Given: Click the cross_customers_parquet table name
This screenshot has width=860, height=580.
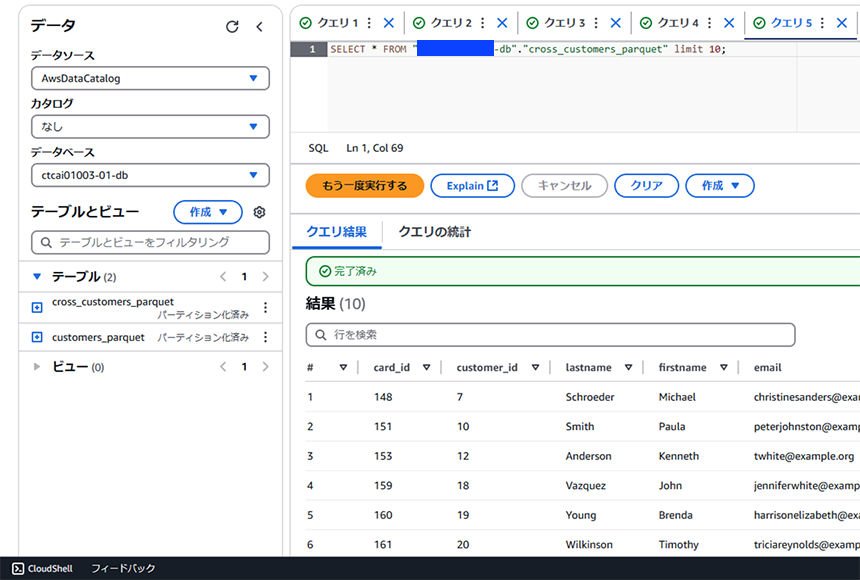Looking at the screenshot, I should [113, 302].
